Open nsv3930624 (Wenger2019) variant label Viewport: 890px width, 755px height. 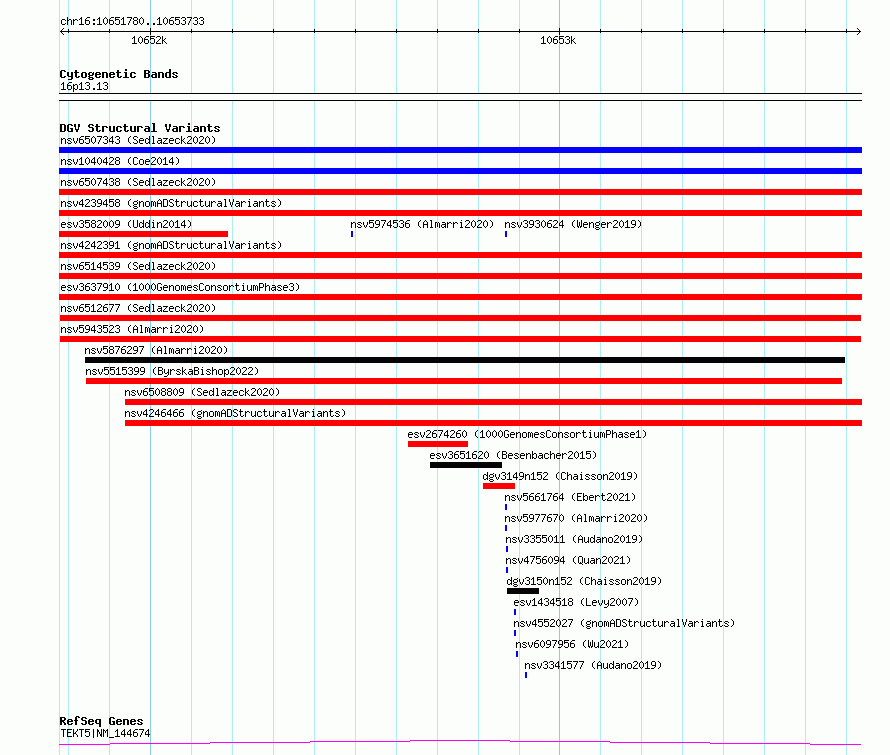573,224
